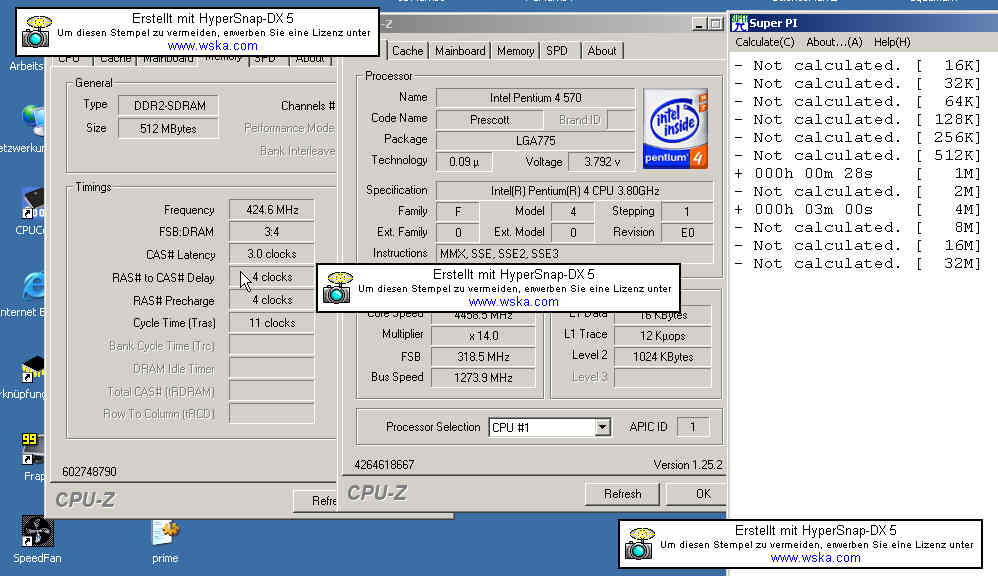Viewport: 998px width, 576px height.
Task: Click the empty Brand ID field
Action: point(621,120)
